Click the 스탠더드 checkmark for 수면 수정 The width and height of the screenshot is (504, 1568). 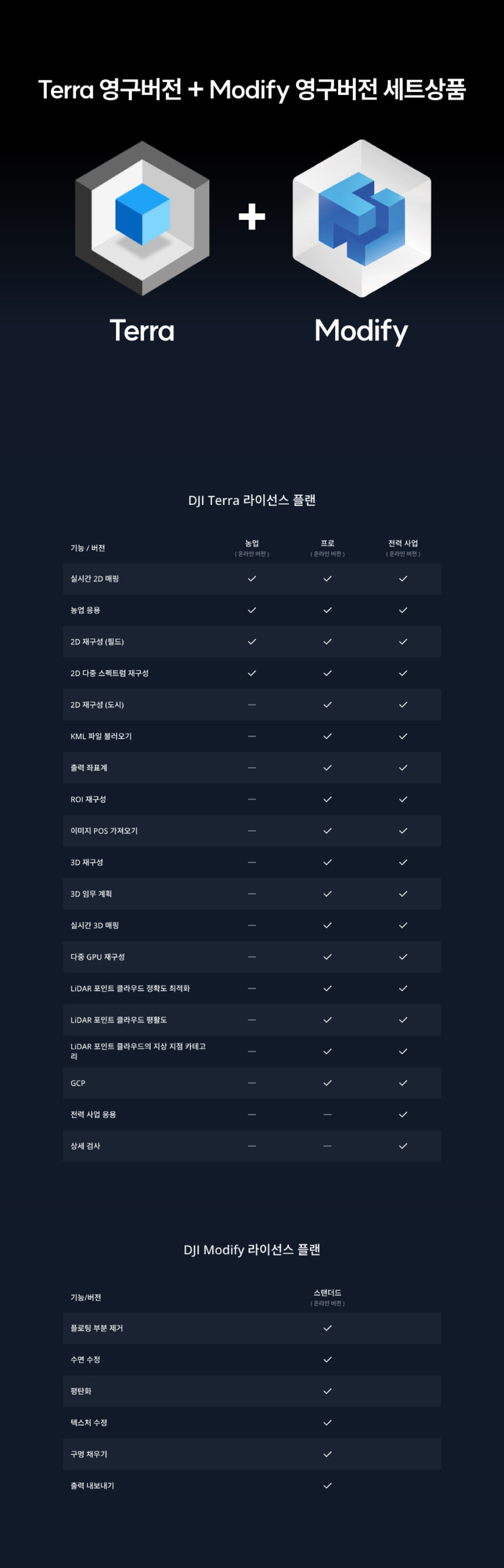tap(327, 1359)
